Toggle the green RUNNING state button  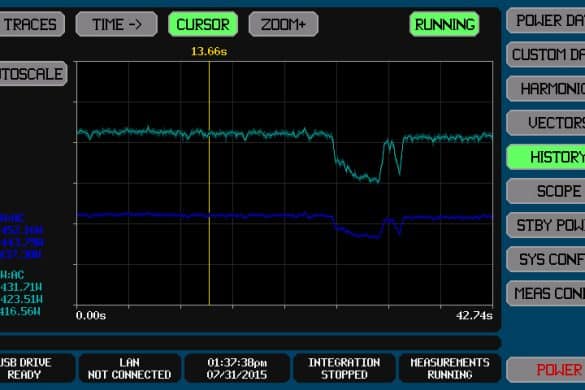click(x=444, y=25)
